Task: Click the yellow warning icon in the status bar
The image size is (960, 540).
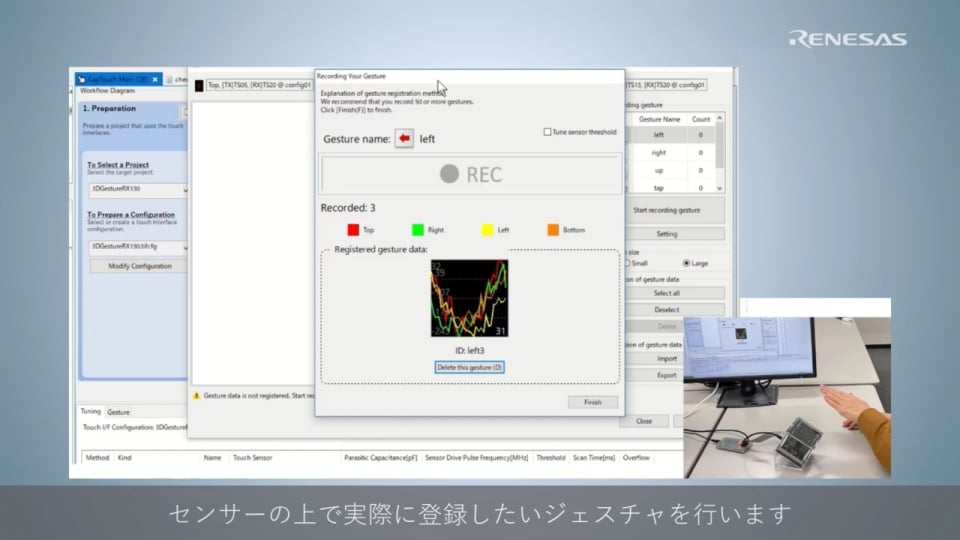Action: [x=196, y=396]
